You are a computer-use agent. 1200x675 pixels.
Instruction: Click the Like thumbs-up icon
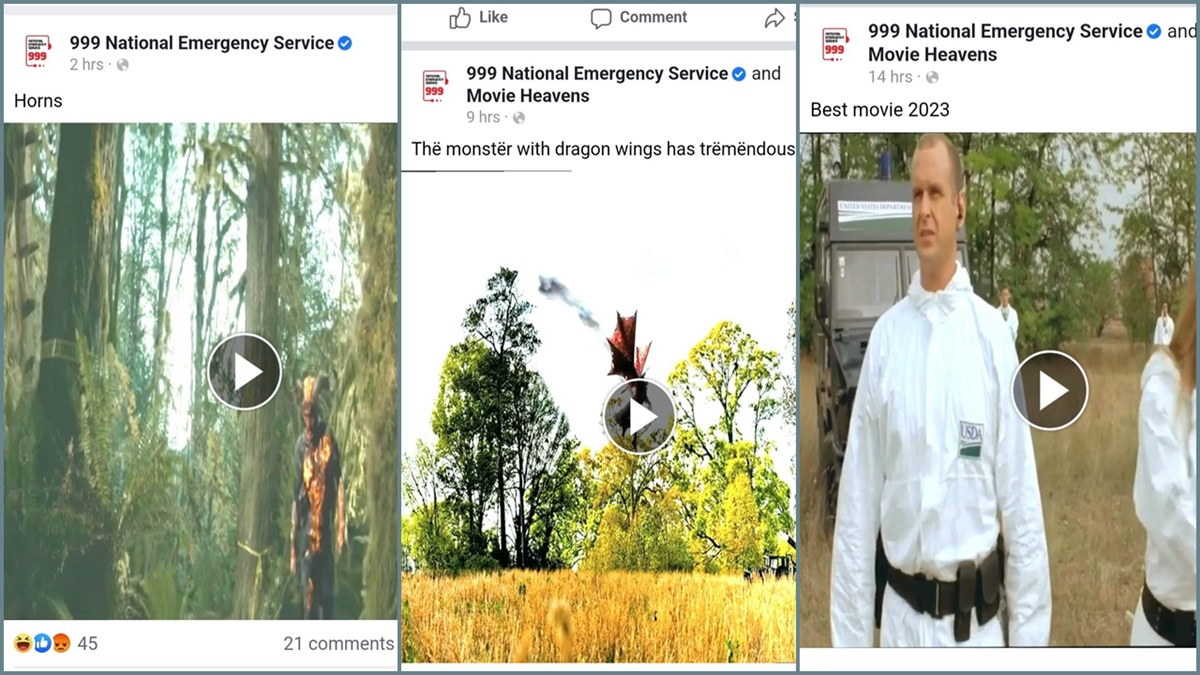460,18
